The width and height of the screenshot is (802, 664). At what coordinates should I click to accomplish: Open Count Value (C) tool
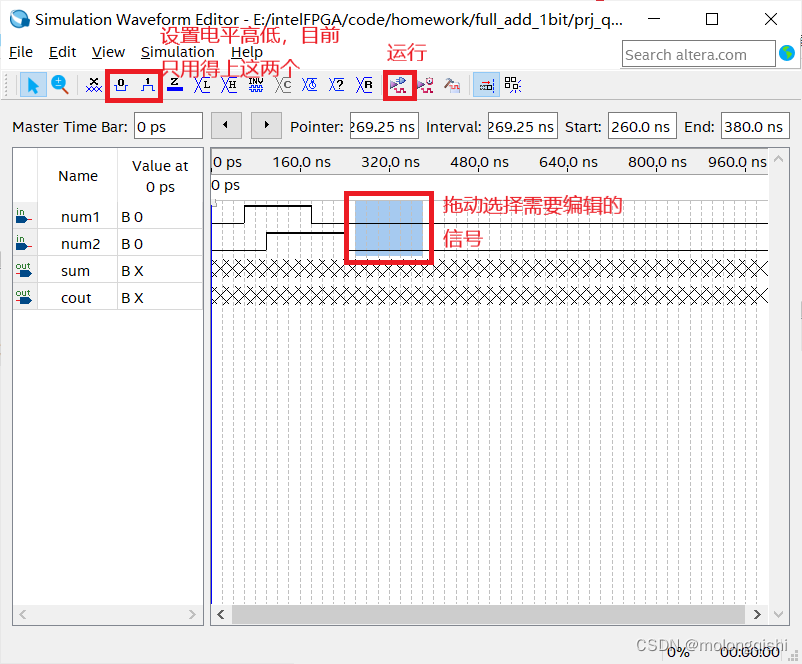283,85
